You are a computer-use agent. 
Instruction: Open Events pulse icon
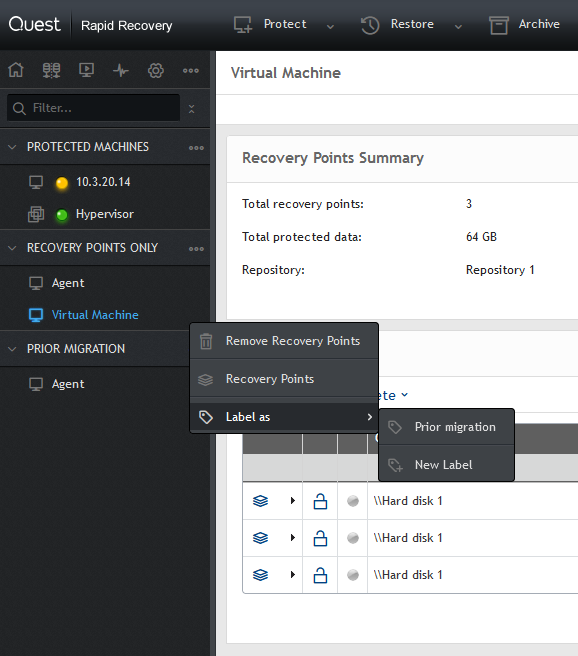121,70
